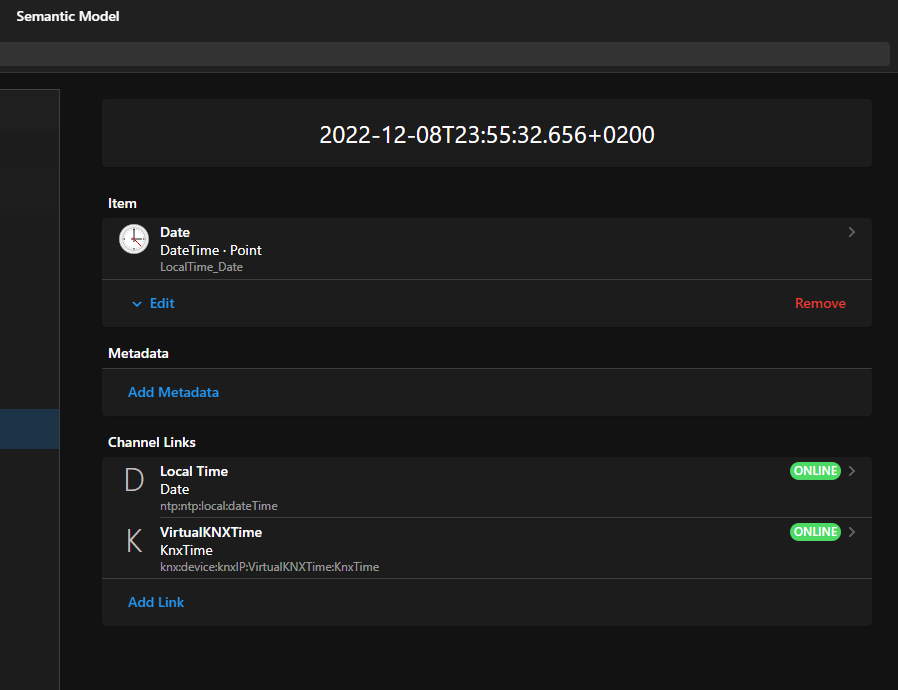Click the ONLINE badge for Local Time

coord(815,471)
